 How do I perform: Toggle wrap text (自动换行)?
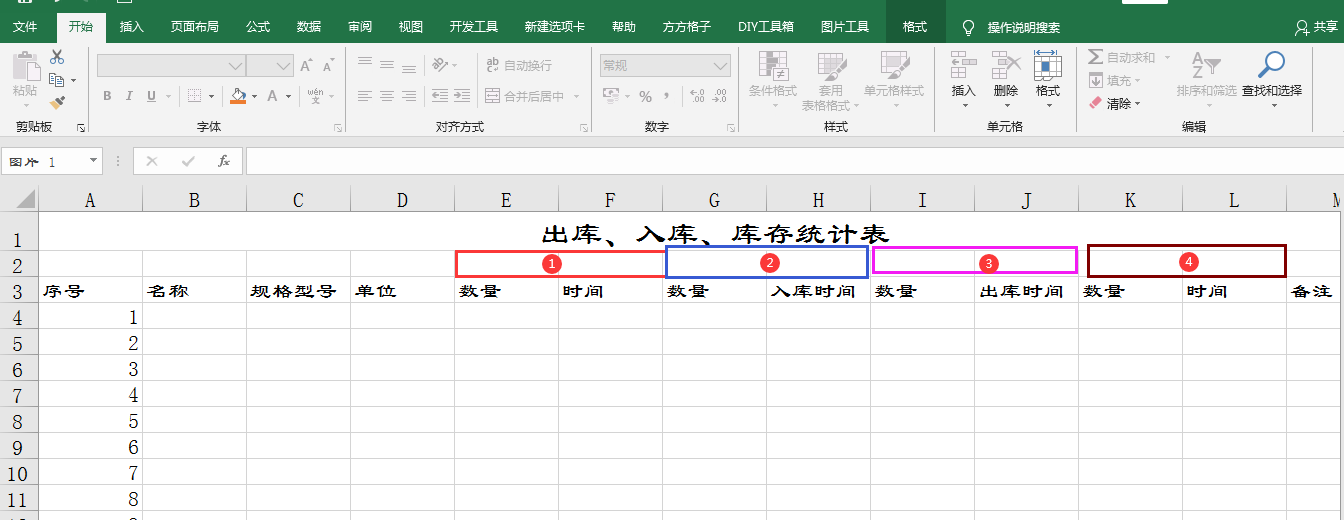click(518, 66)
